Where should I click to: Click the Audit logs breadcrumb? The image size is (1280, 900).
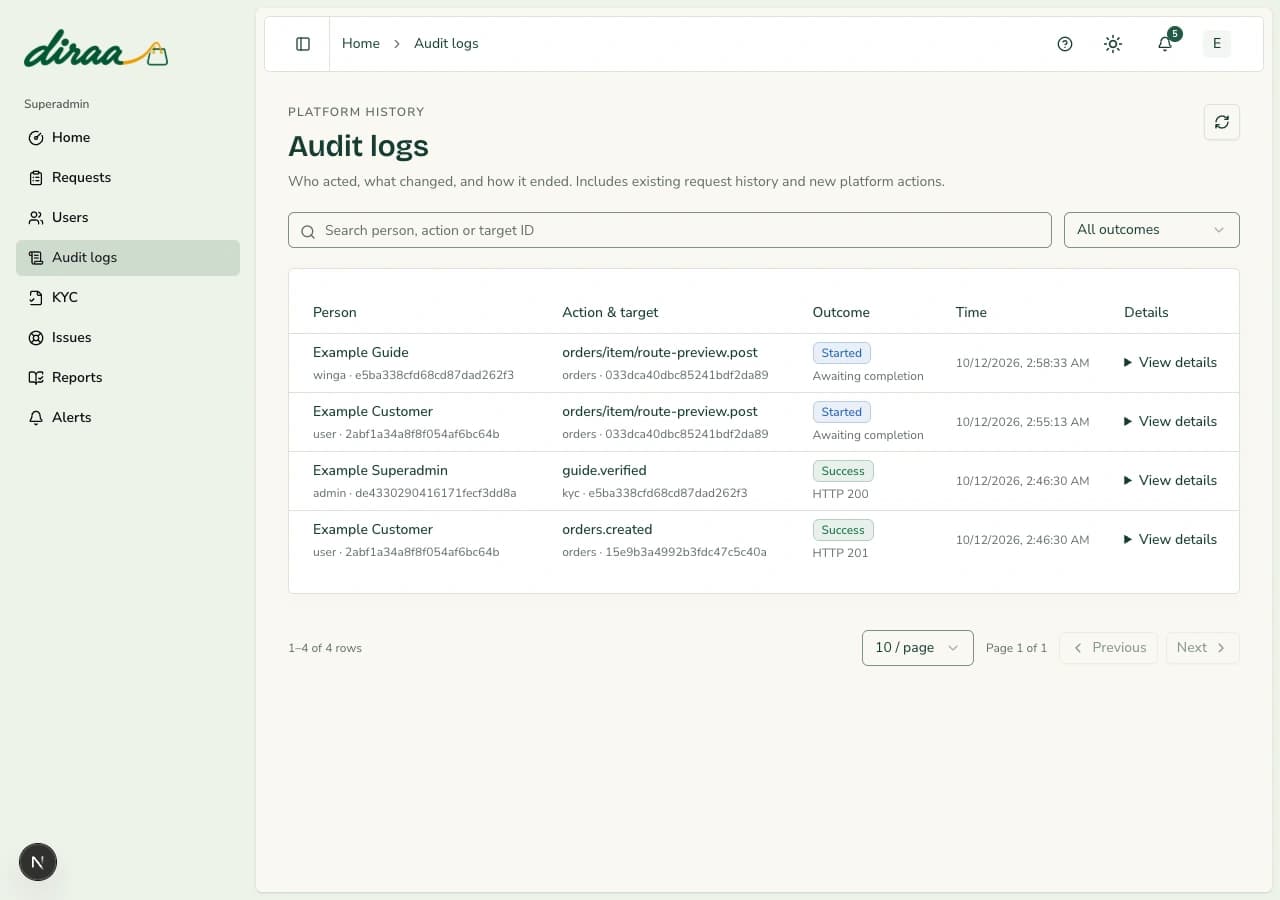tap(446, 44)
